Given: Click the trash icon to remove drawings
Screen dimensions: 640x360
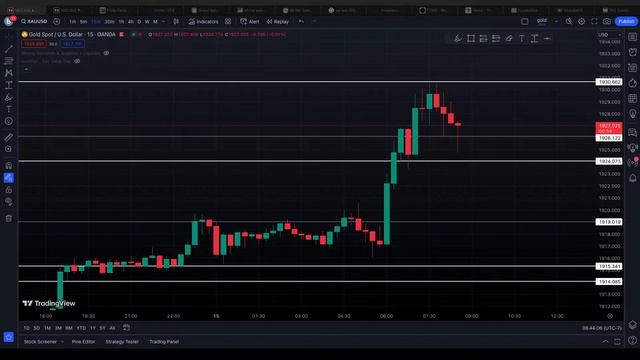Looking at the screenshot, I should click(9, 218).
